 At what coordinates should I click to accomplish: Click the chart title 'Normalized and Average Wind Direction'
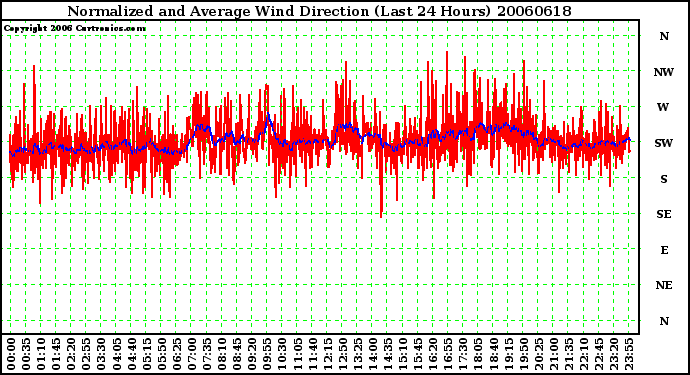218,11
